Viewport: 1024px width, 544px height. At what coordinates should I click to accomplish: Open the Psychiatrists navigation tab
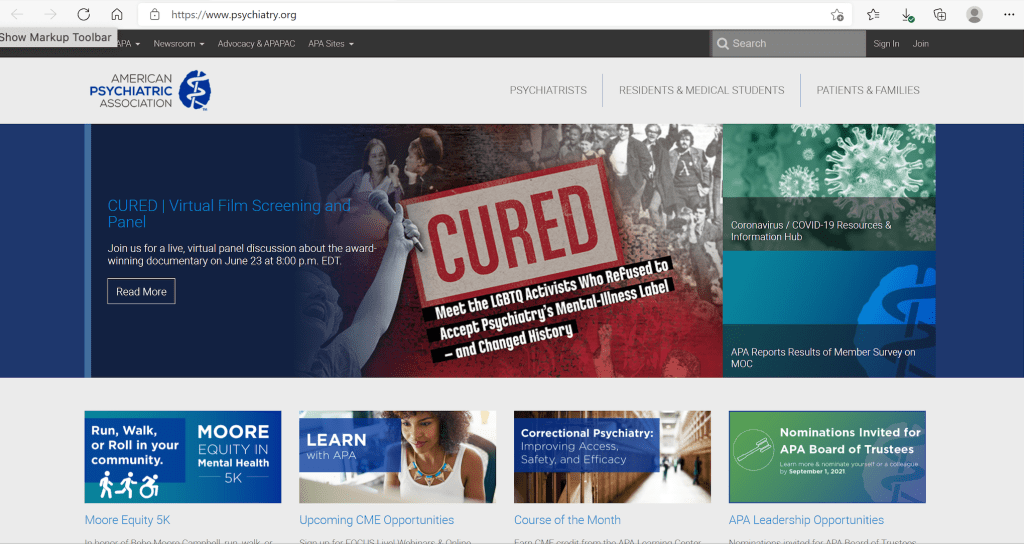[548, 90]
